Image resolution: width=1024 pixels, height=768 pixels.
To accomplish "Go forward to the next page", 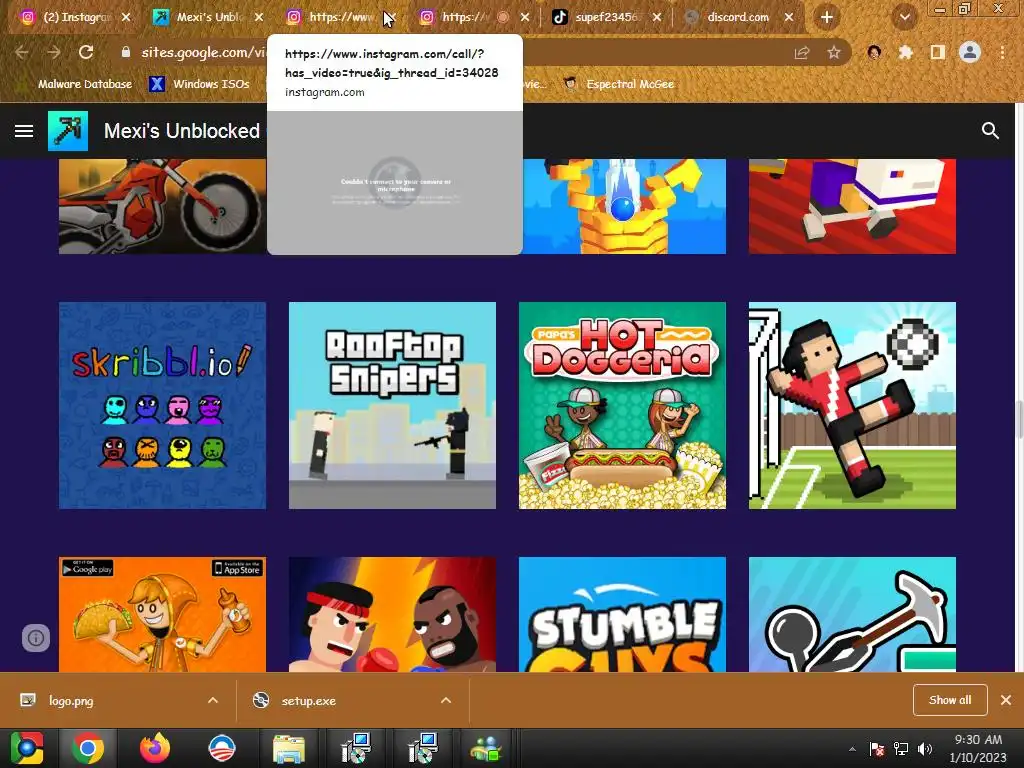I will point(54,52).
